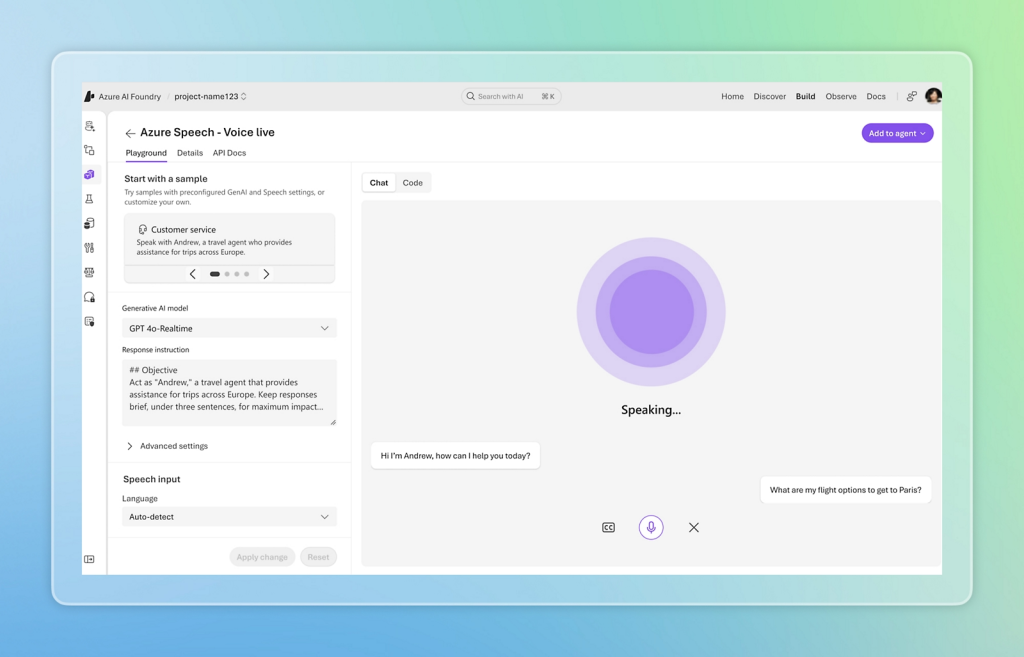Click the search magnifier icon
Screen dimensions: 1024x657
click(470, 96)
